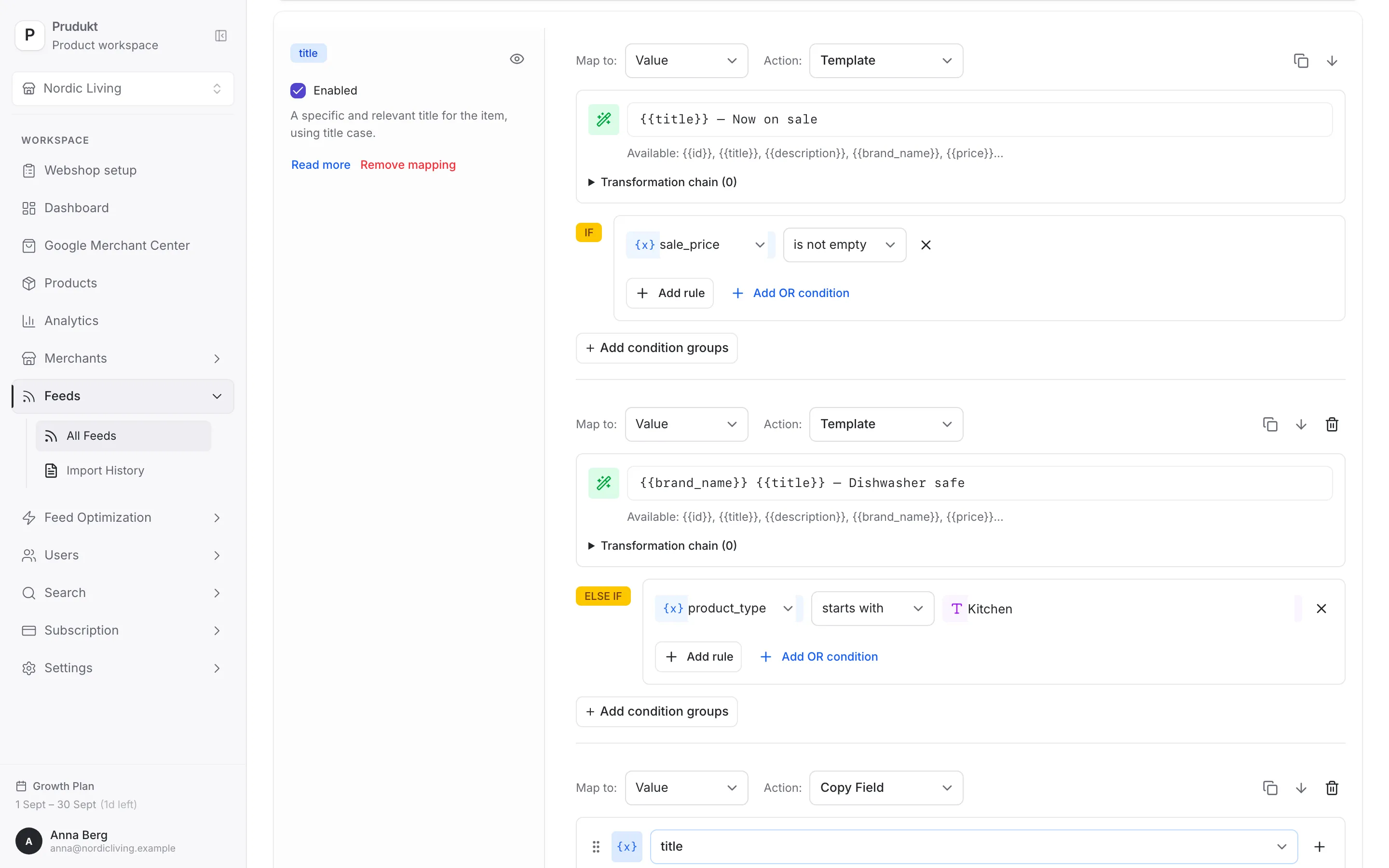
Task: Expand the second Transformation chain (0)
Action: click(662, 545)
